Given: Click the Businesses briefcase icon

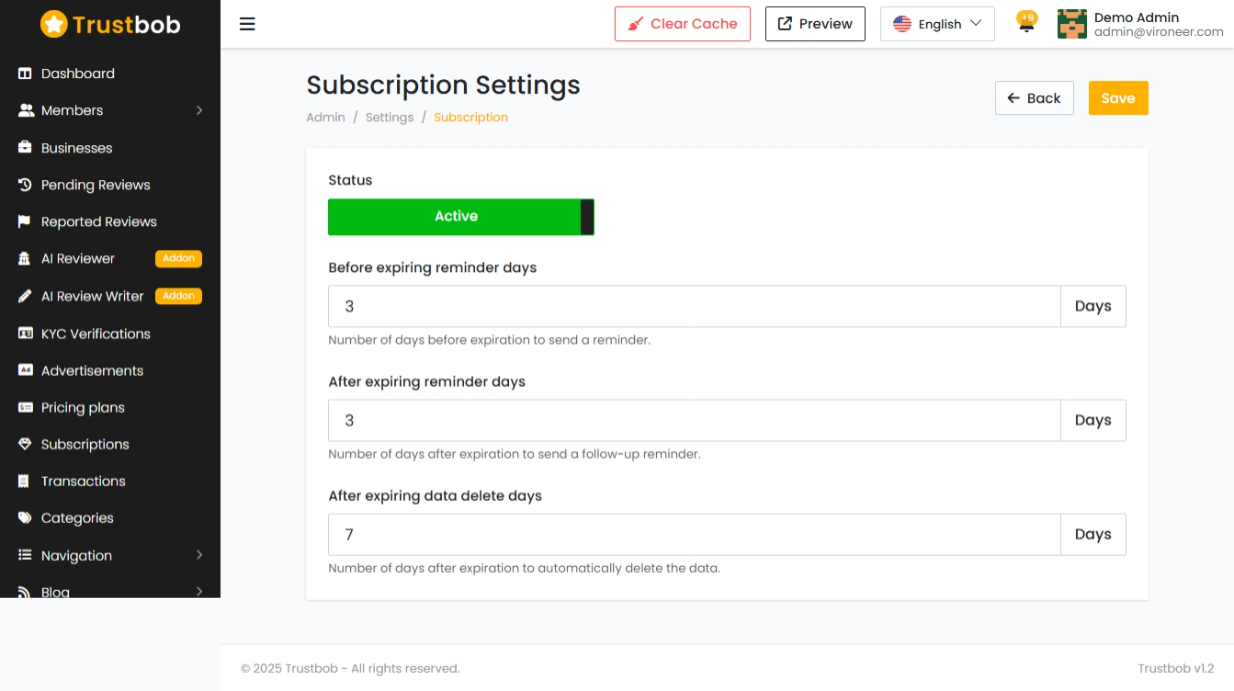Looking at the screenshot, I should (x=25, y=148).
